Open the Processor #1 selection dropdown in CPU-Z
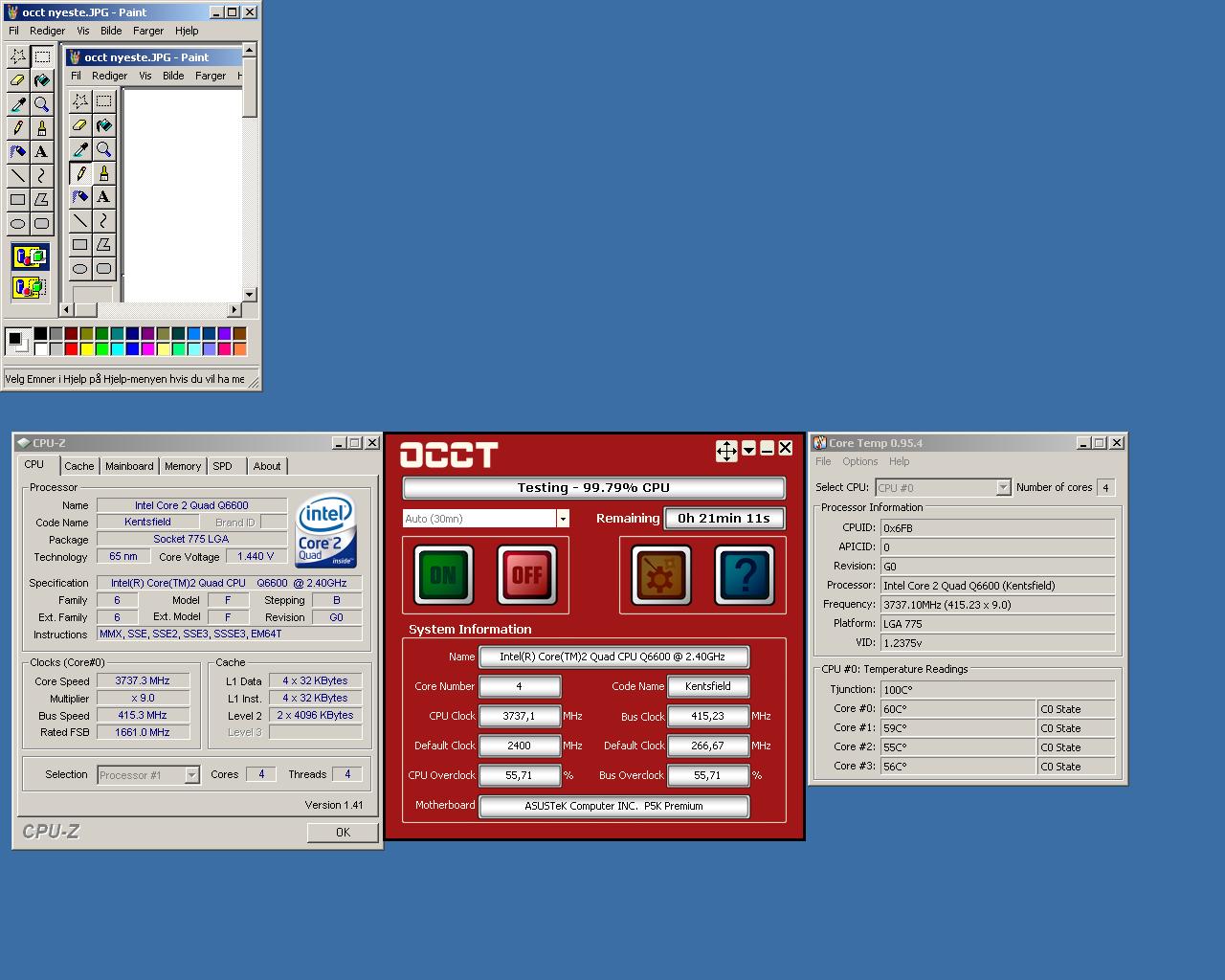The width and height of the screenshot is (1225, 980). click(191, 775)
